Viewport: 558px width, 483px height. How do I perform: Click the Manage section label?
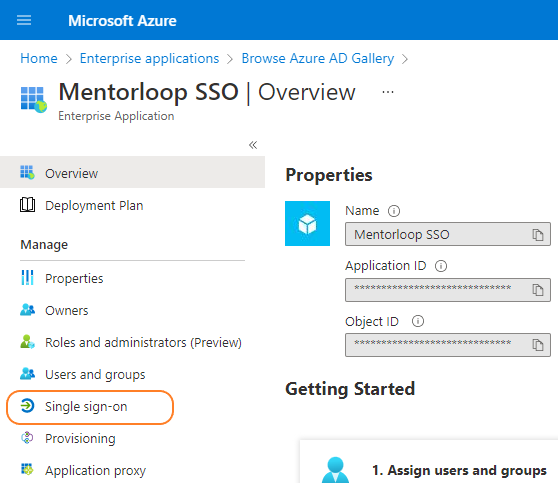(x=44, y=245)
